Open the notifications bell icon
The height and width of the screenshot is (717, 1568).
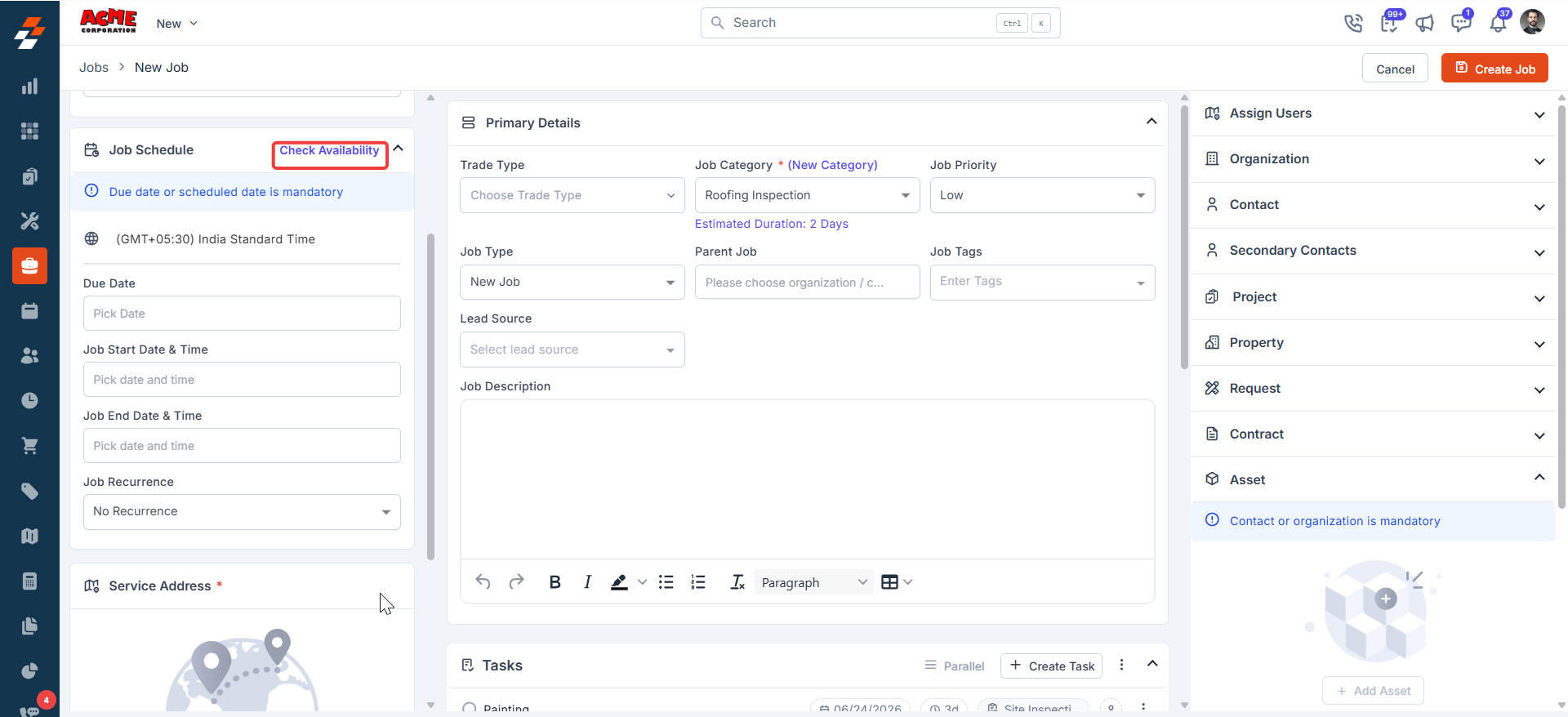point(1498,23)
